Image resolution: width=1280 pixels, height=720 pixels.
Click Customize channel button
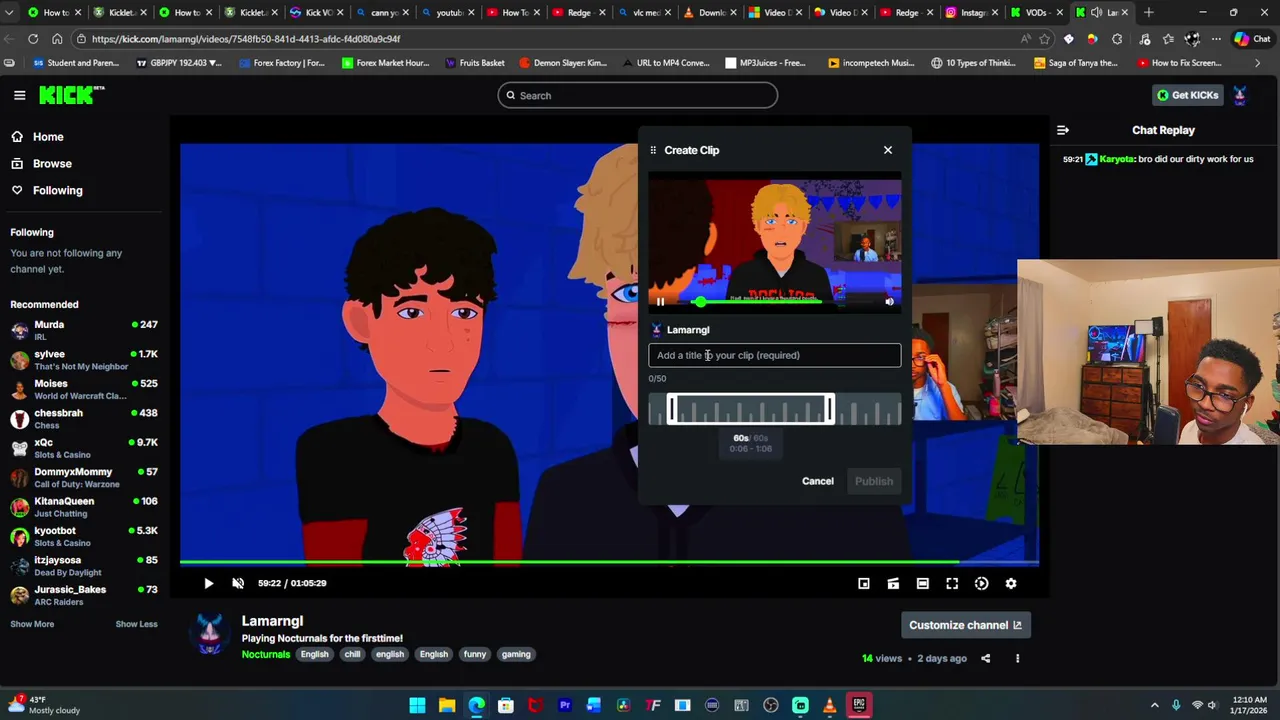pyautogui.click(x=965, y=625)
